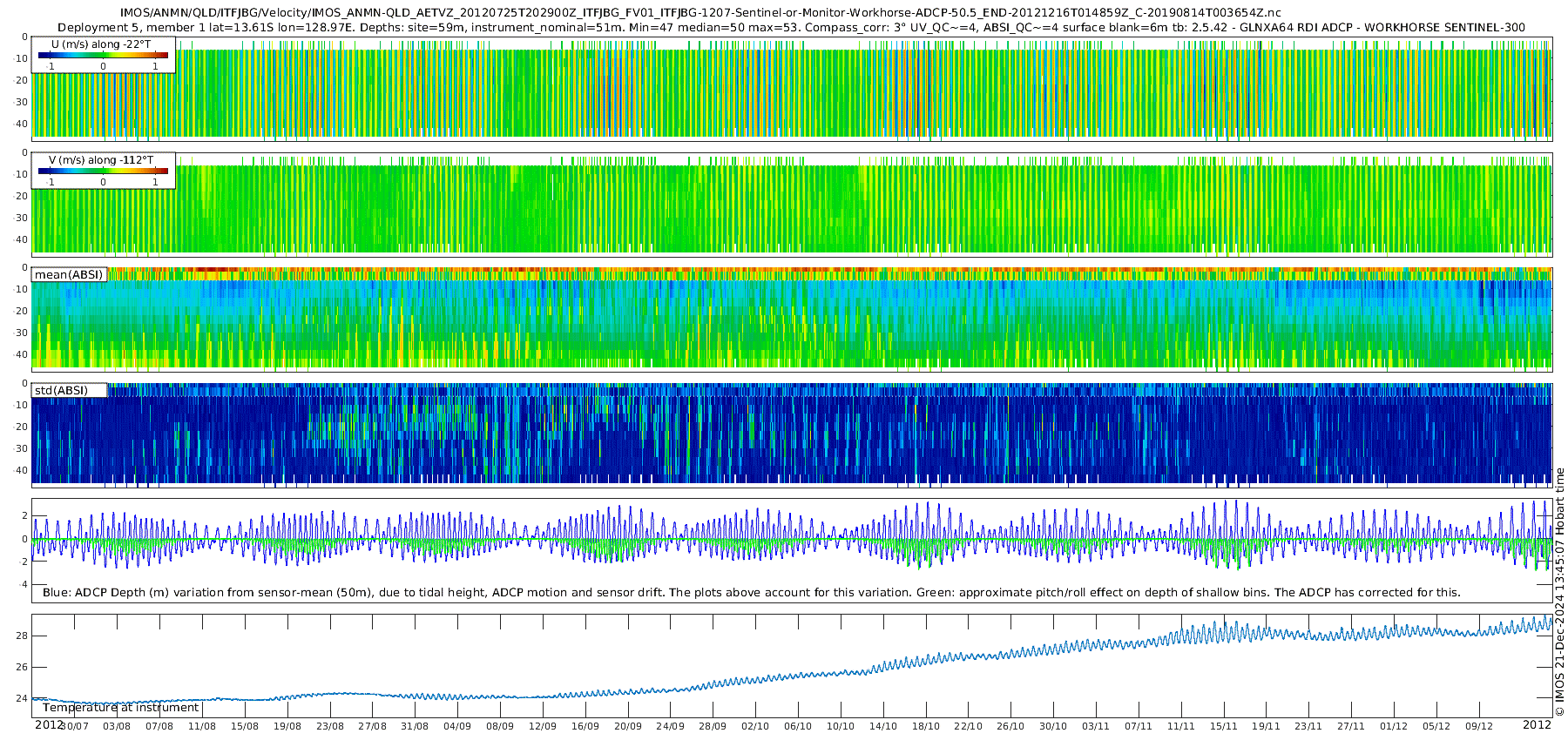Click the temperature line curve plot
1568x740 pixels.
pyautogui.click(x=792, y=666)
